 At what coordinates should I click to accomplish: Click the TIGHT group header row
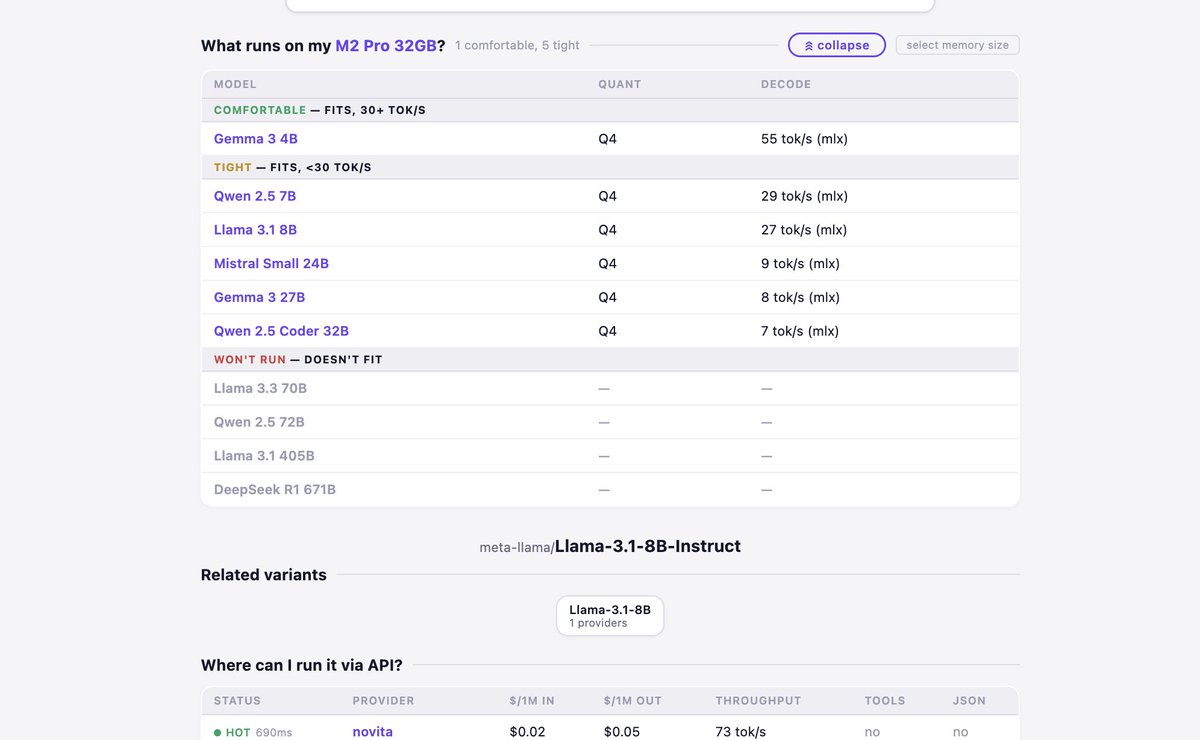(x=610, y=167)
